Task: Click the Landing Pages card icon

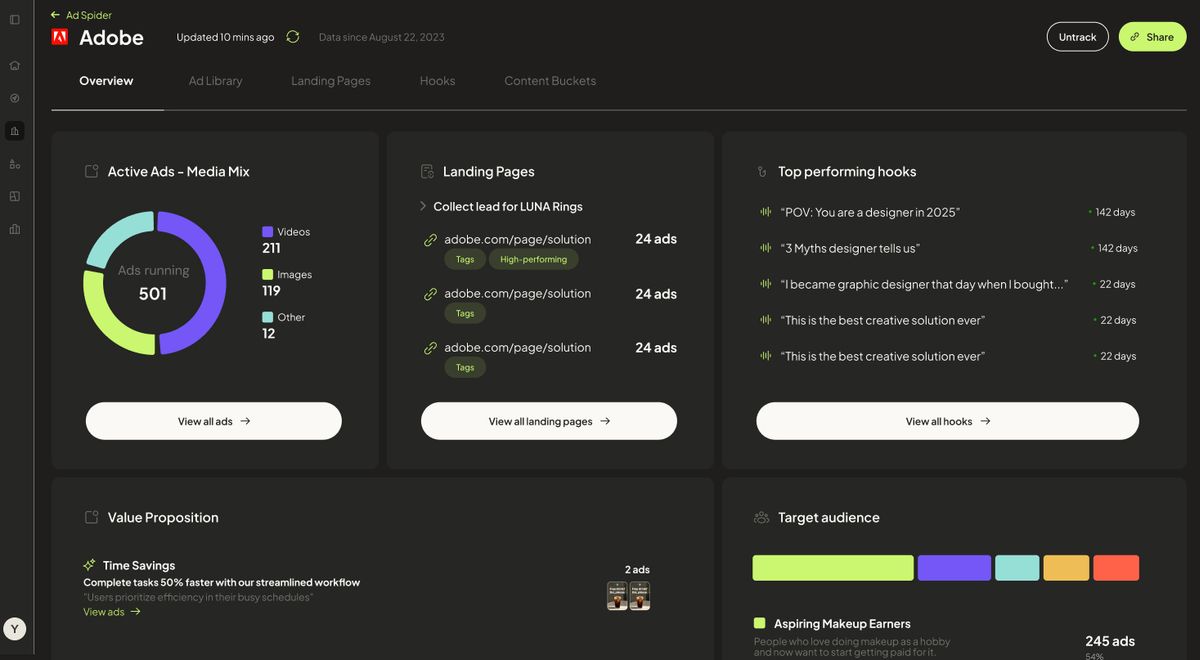Action: tap(427, 171)
